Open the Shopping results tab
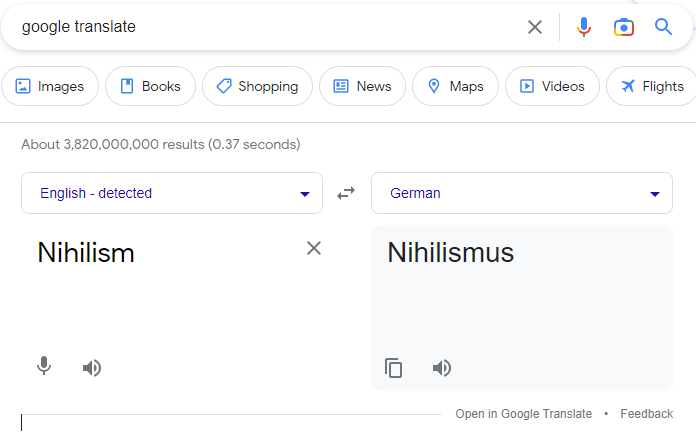 [x=257, y=86]
